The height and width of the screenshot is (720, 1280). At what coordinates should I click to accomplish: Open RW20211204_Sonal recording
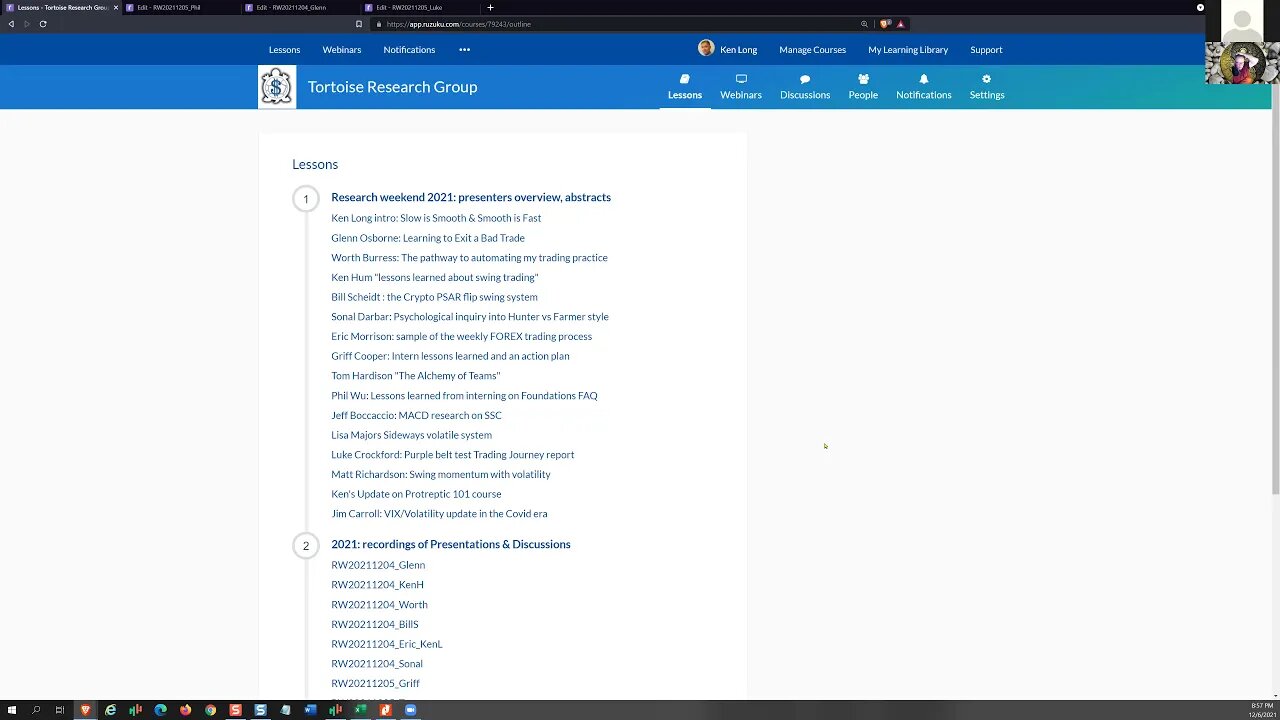[377, 664]
